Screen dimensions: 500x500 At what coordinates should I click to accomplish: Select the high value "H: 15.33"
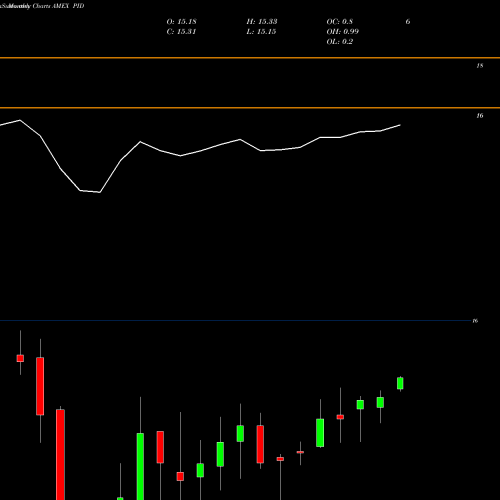262,22
